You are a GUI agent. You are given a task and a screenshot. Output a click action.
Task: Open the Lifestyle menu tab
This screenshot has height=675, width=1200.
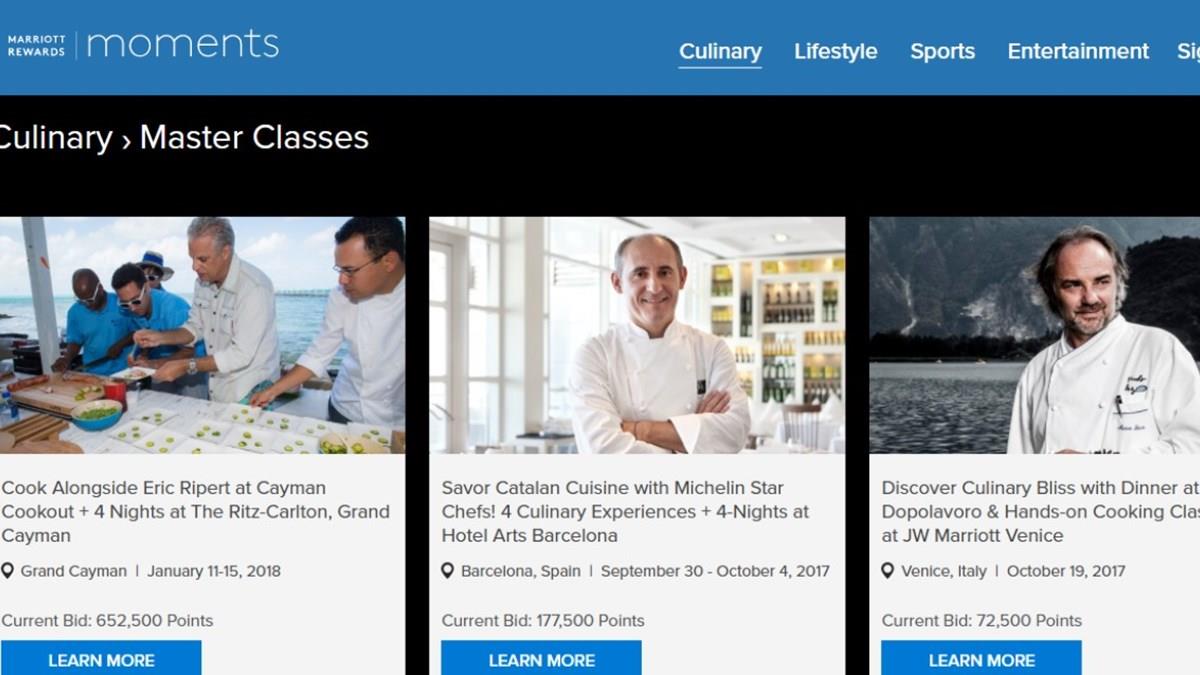(835, 51)
